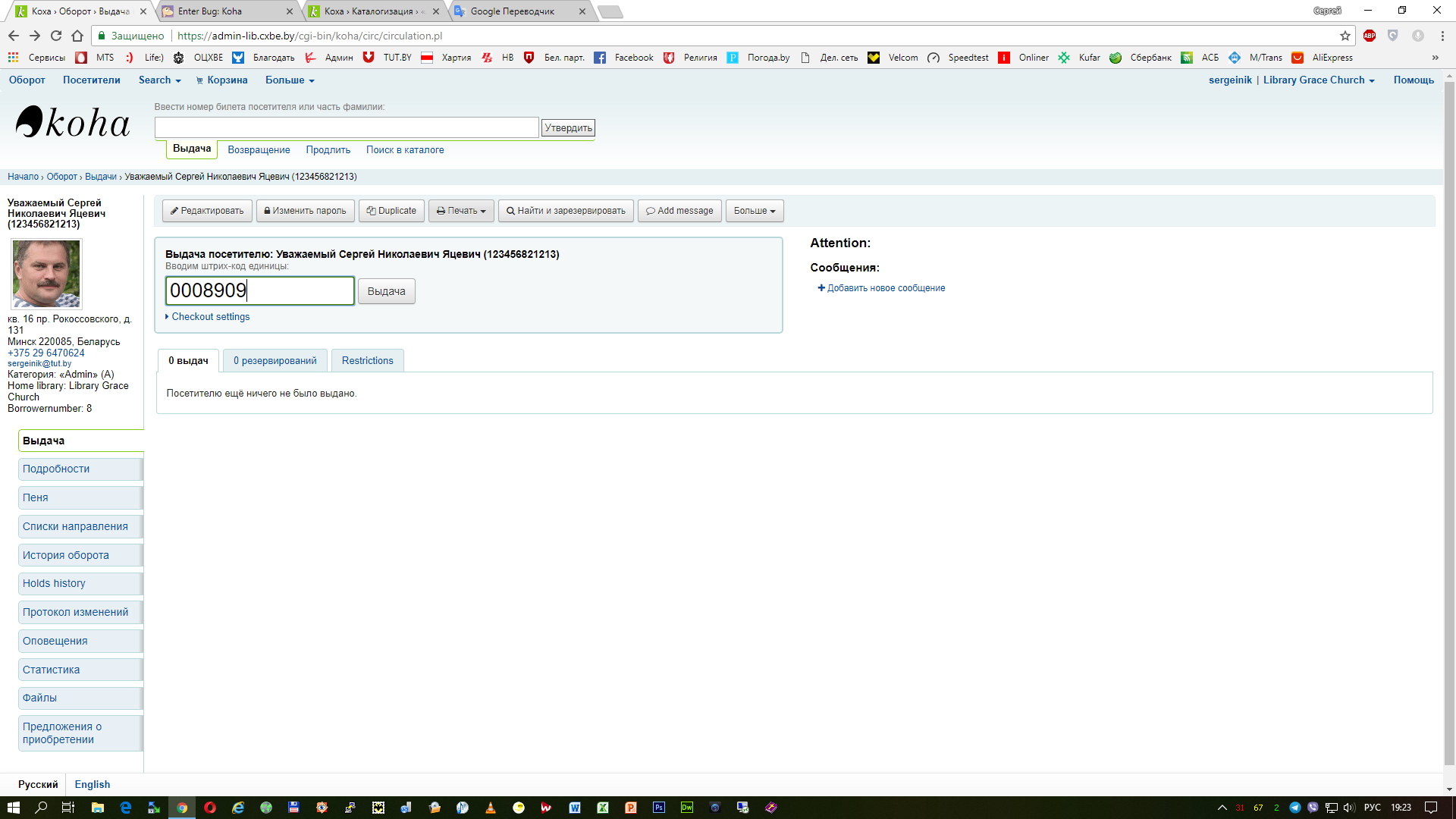Switch to Restrictions tab

367,361
